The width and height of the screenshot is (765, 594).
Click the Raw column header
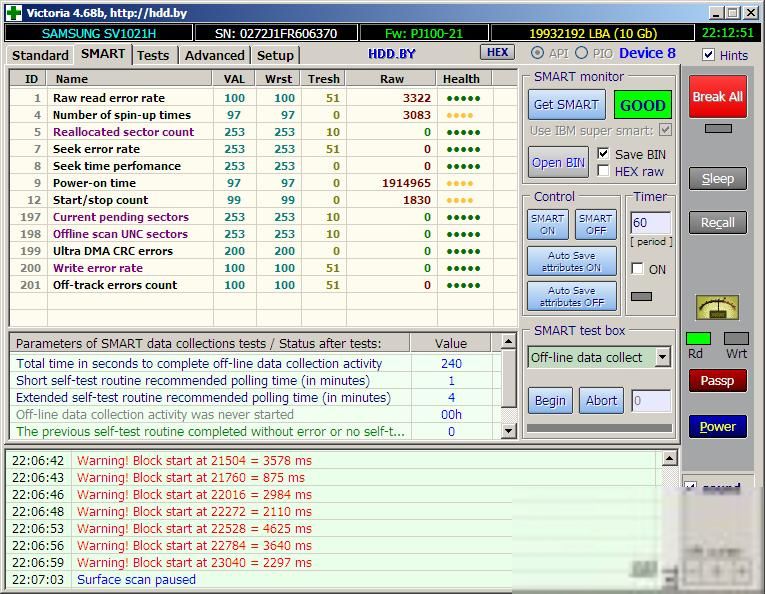click(x=391, y=79)
